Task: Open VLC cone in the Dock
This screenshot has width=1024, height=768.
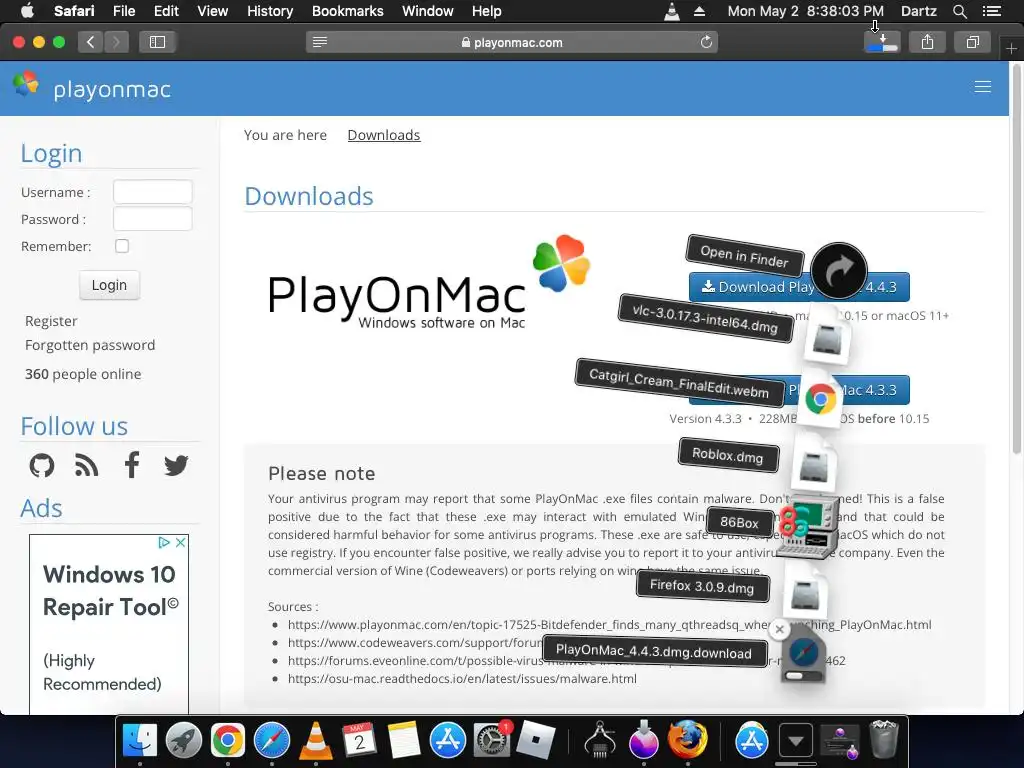Action: (x=315, y=741)
